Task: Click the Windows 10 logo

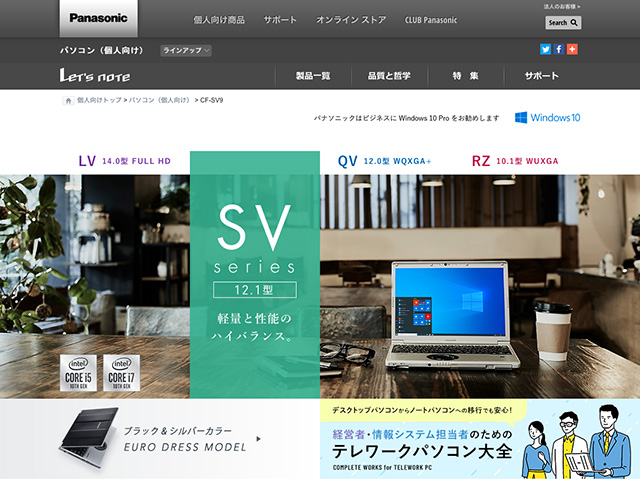Action: click(547, 118)
